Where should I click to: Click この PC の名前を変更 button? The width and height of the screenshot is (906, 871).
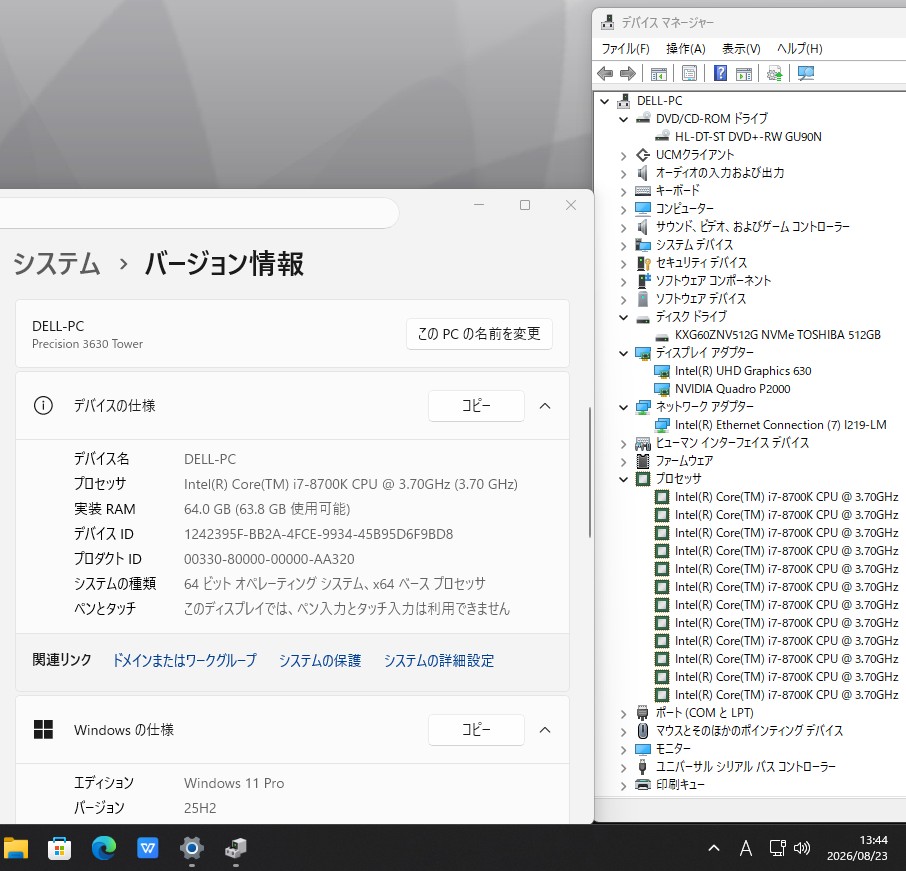479,334
